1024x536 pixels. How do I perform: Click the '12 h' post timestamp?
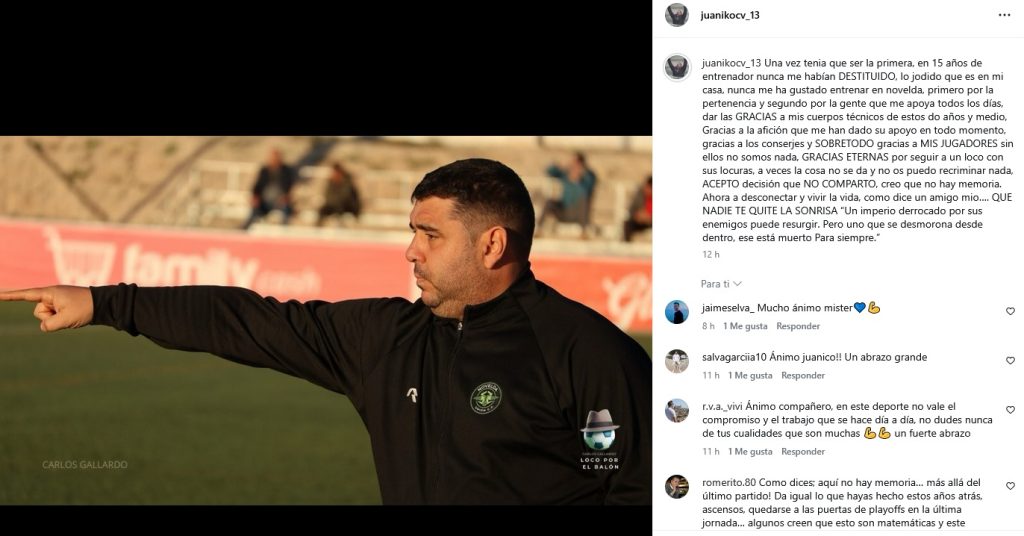pyautogui.click(x=711, y=255)
